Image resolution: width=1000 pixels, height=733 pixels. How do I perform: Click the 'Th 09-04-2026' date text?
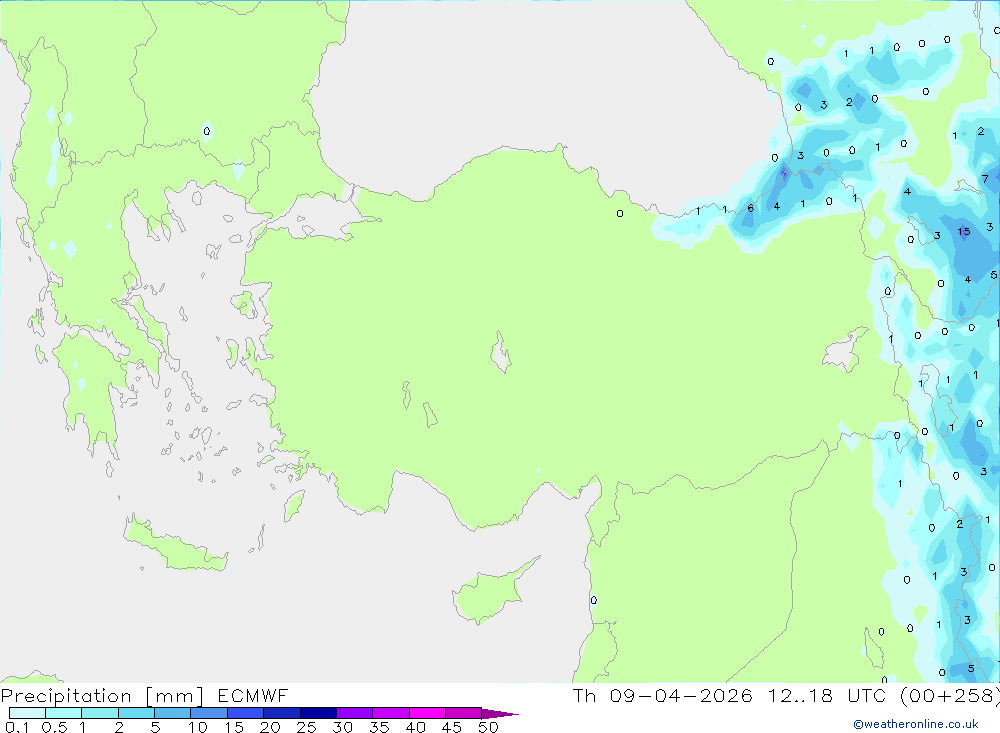pos(663,695)
